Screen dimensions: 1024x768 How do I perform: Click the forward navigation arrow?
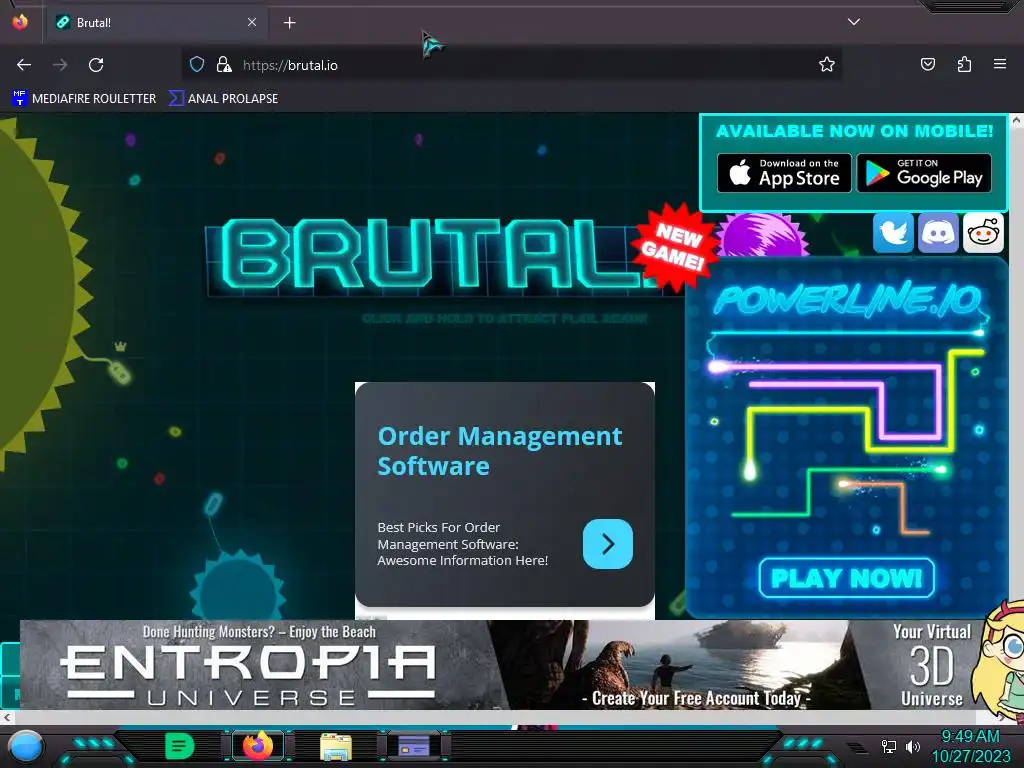60,65
